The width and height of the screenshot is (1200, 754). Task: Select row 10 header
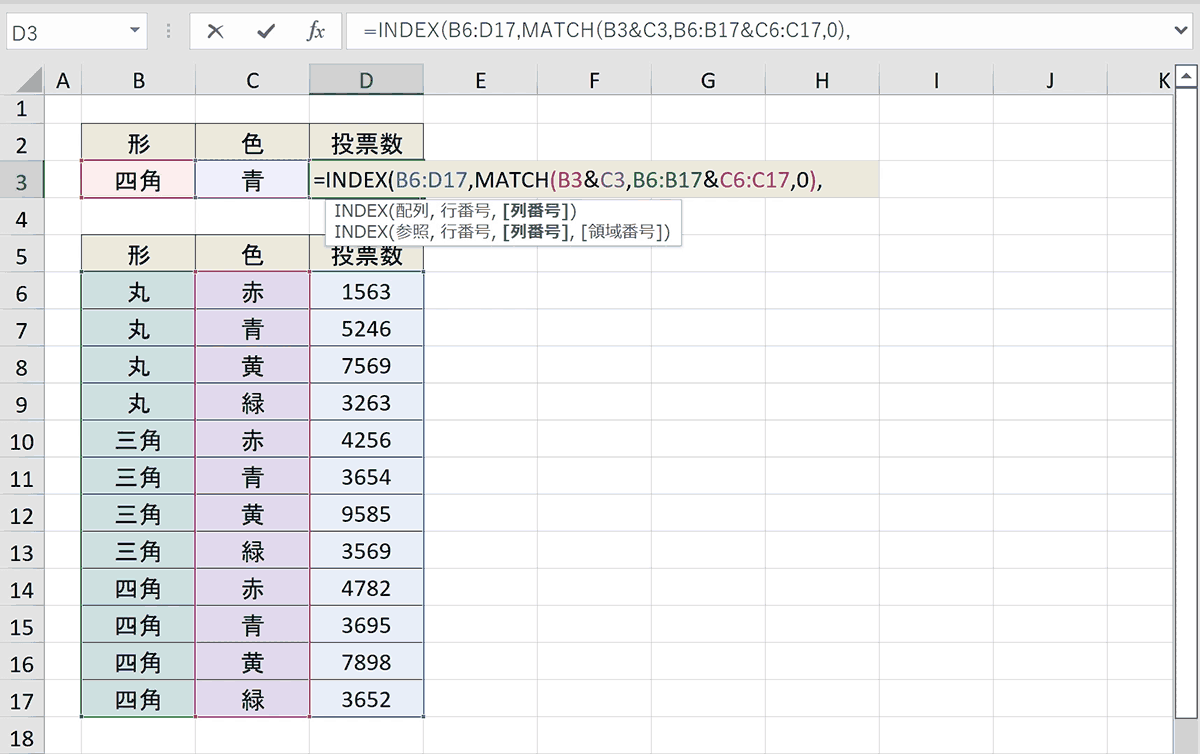click(x=22, y=441)
